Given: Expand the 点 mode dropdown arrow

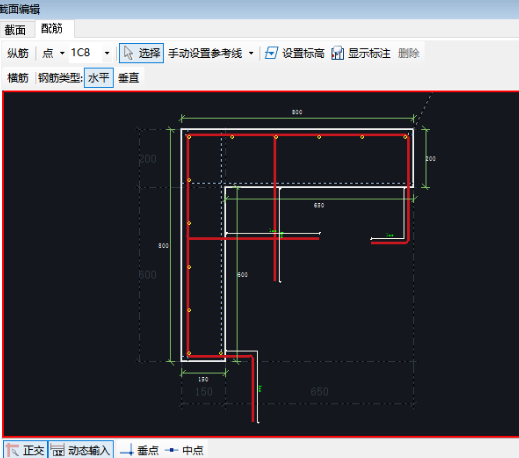Looking at the screenshot, I should (62, 53).
